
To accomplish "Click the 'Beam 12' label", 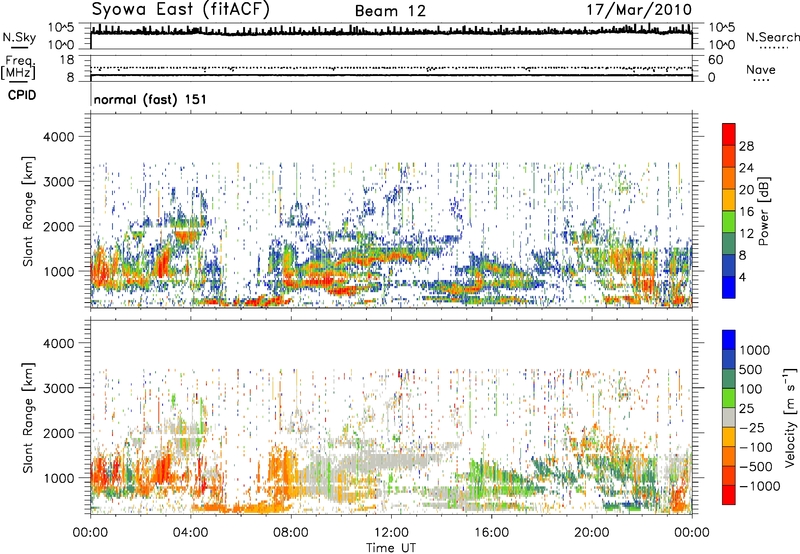I will tap(390, 11).
